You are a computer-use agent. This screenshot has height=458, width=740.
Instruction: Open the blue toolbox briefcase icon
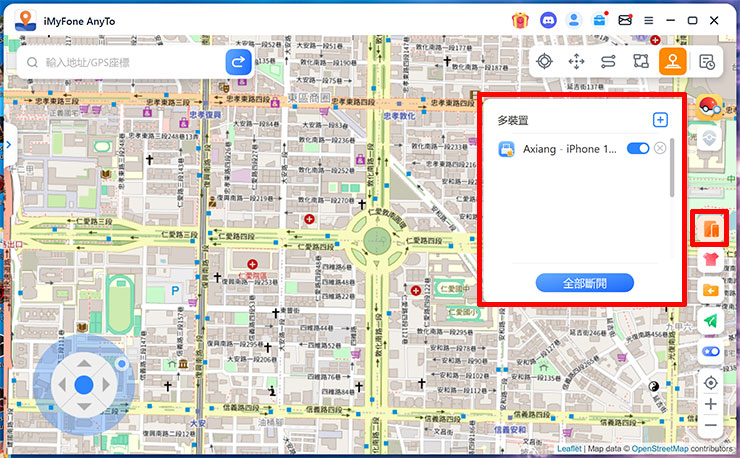599,20
